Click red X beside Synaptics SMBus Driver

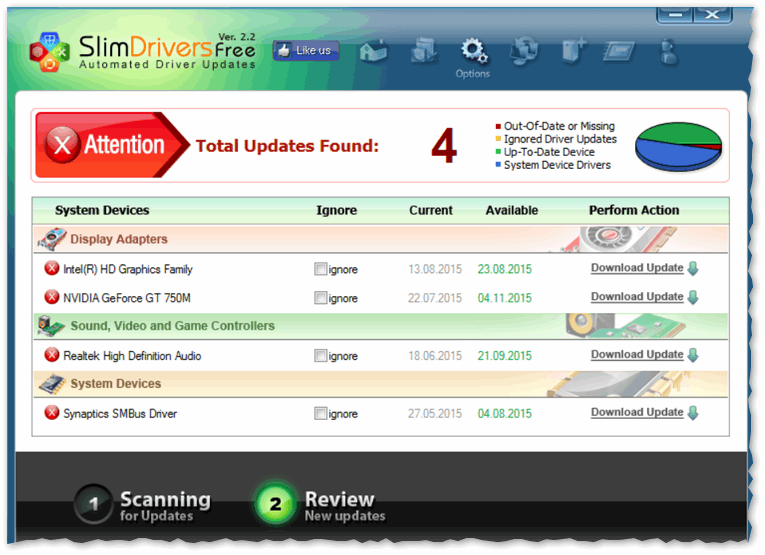click(x=52, y=413)
